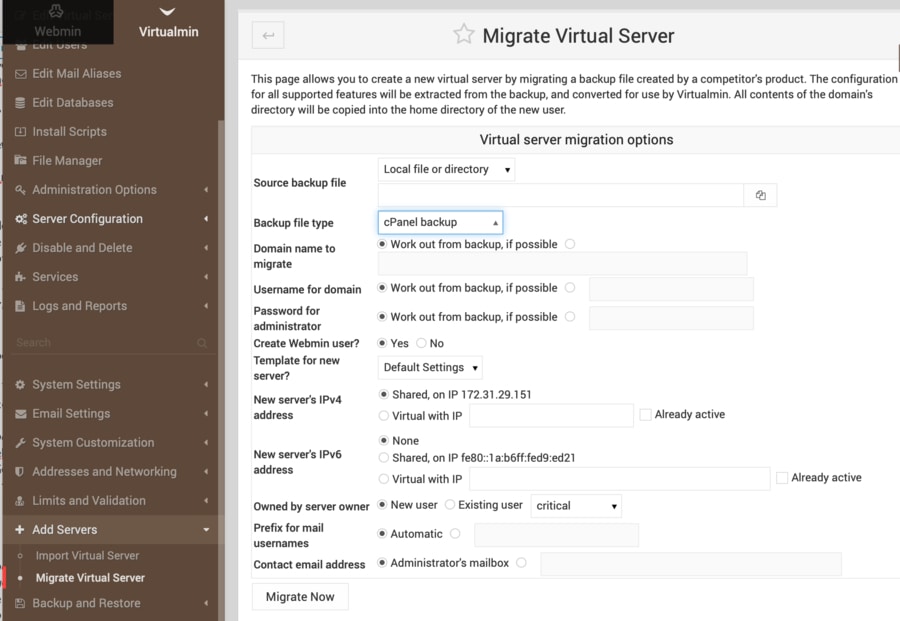The width and height of the screenshot is (900, 621).
Task: Switch to the Virtualmin tab
Action: coord(169,22)
